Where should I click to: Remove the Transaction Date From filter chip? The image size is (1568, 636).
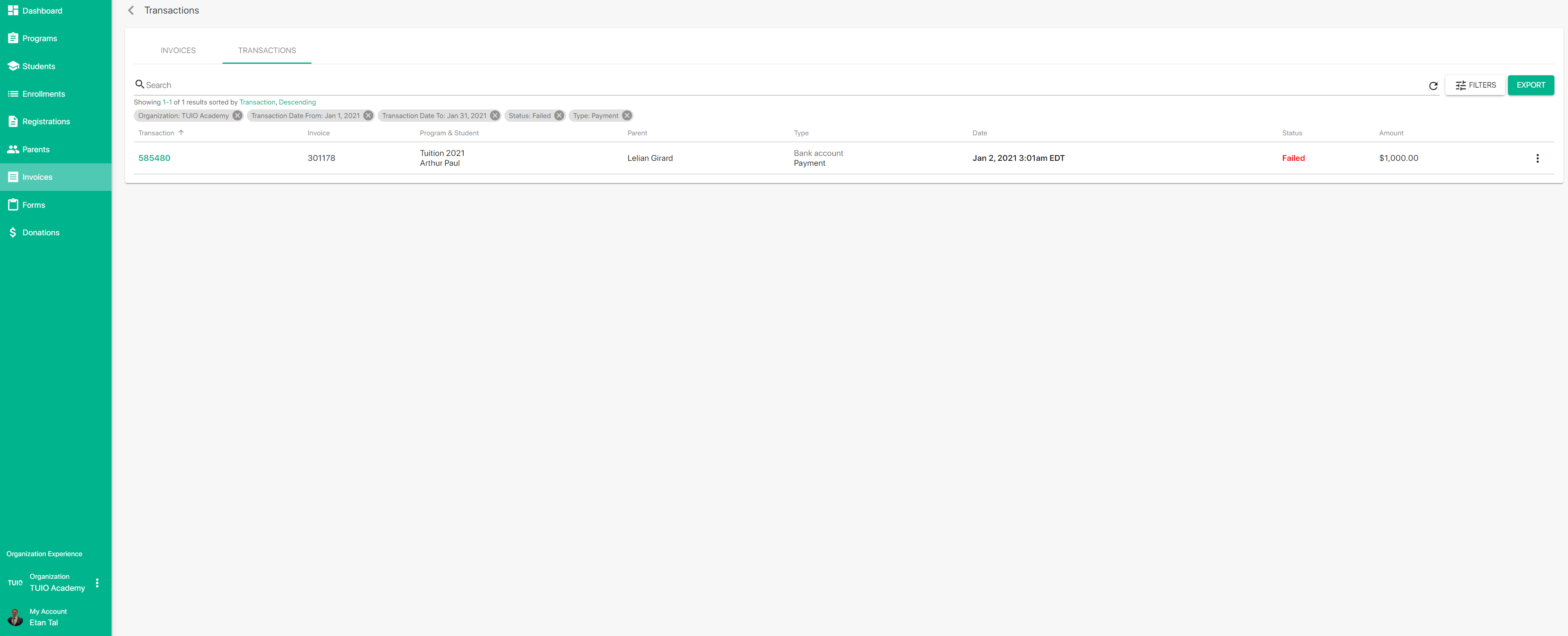point(368,116)
